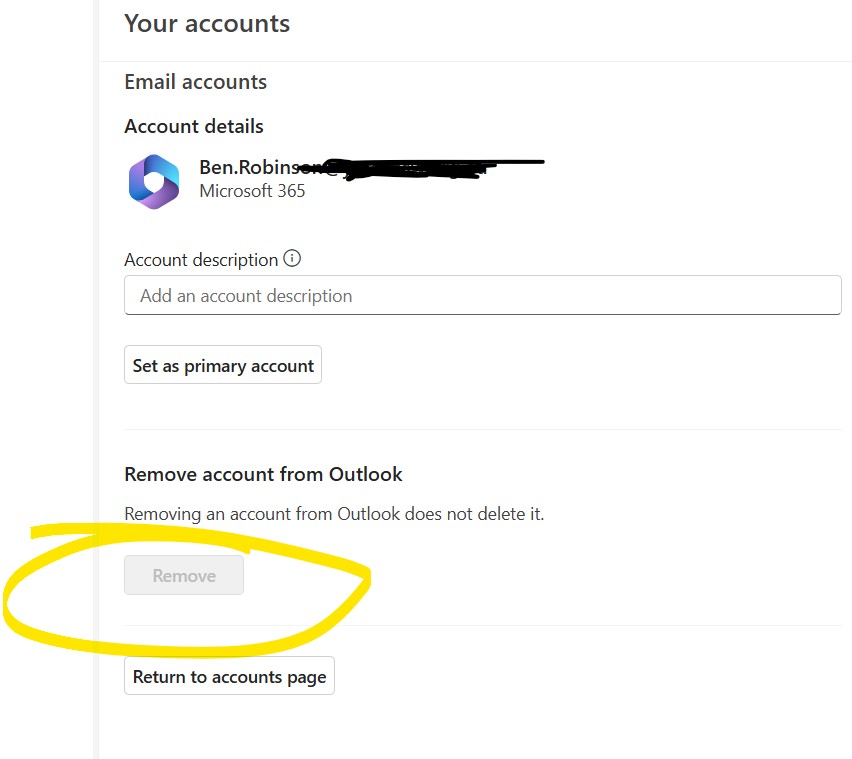Click the Microsoft 365 label text
Screen dimensions: 852x759
252,191
